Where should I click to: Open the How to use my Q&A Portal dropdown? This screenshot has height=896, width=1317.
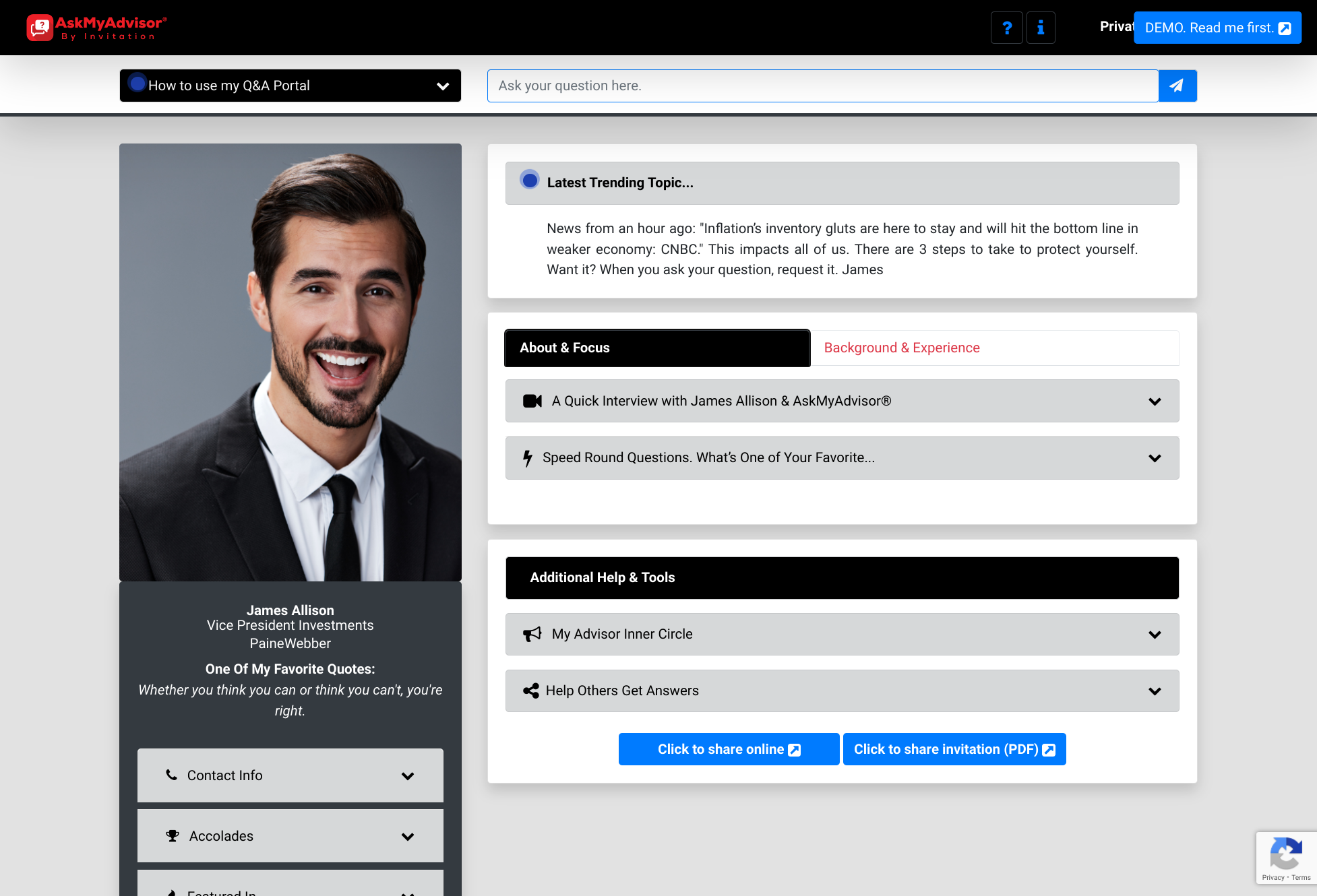pyautogui.click(x=290, y=86)
